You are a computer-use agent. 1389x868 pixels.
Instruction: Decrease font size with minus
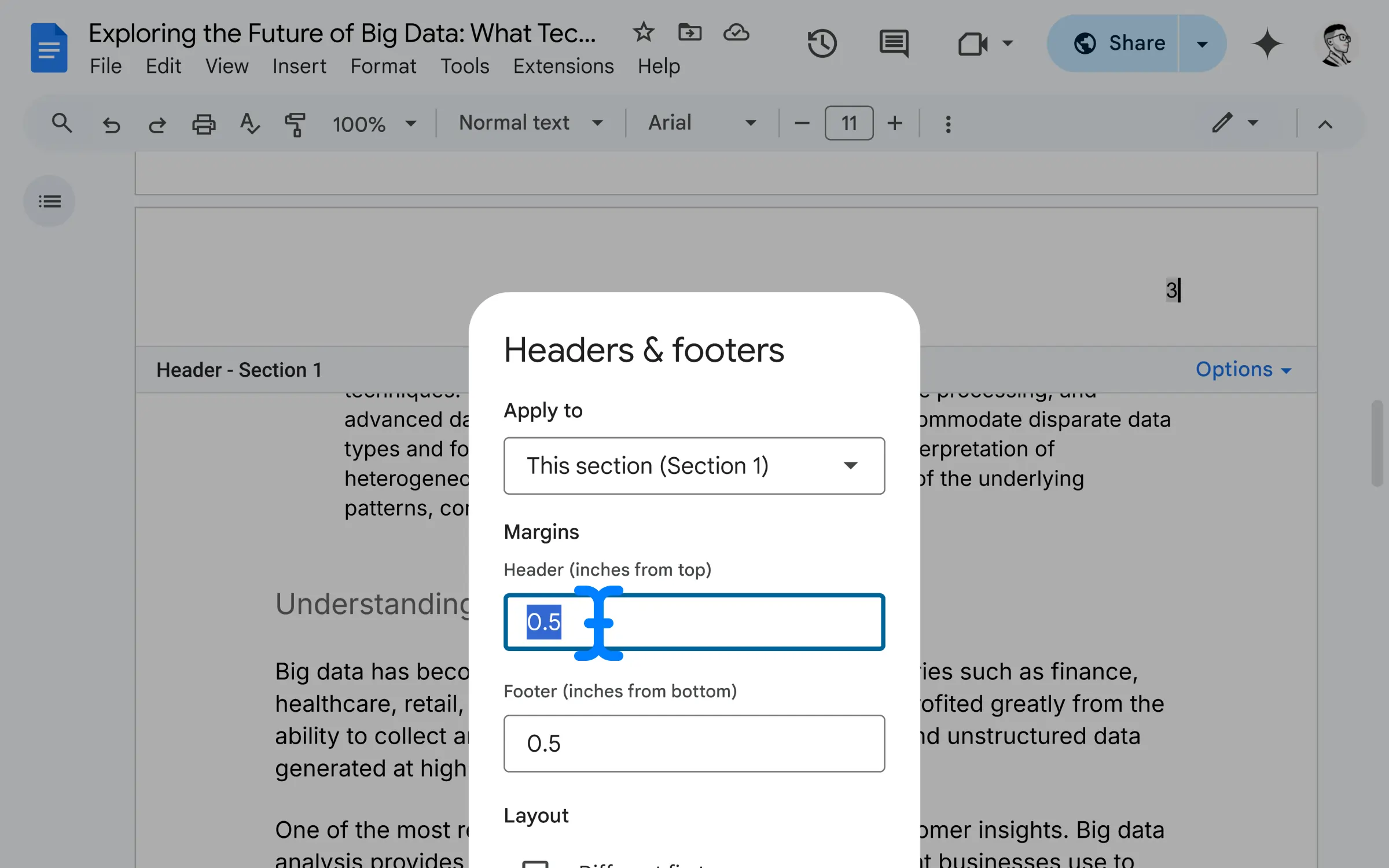point(802,123)
